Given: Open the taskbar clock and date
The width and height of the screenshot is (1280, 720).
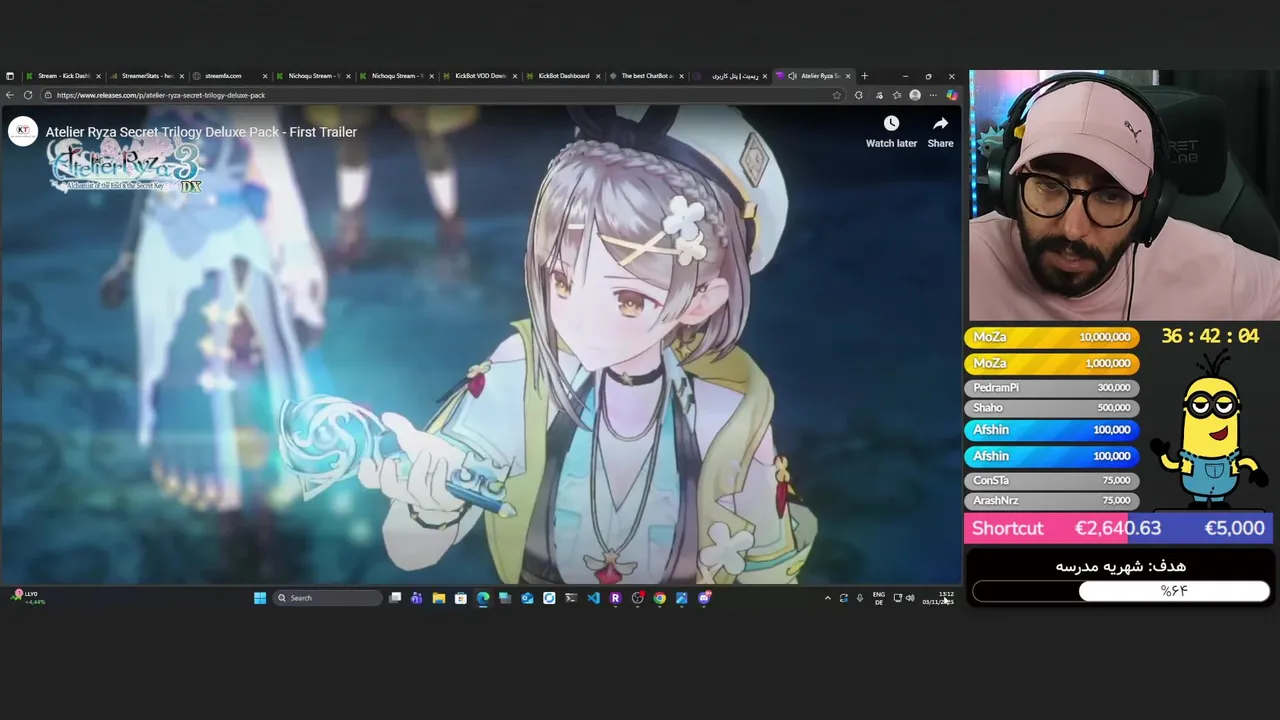Looking at the screenshot, I should 939,598.
